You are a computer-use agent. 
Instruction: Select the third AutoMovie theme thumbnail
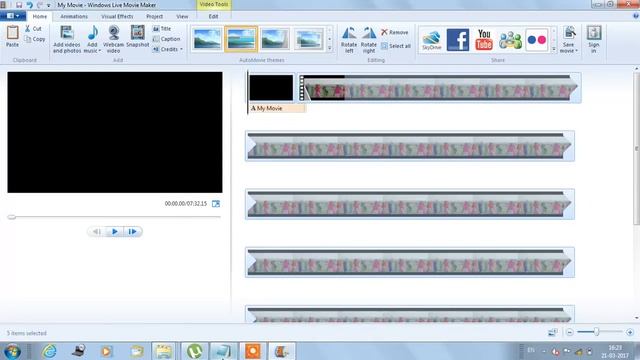275,39
